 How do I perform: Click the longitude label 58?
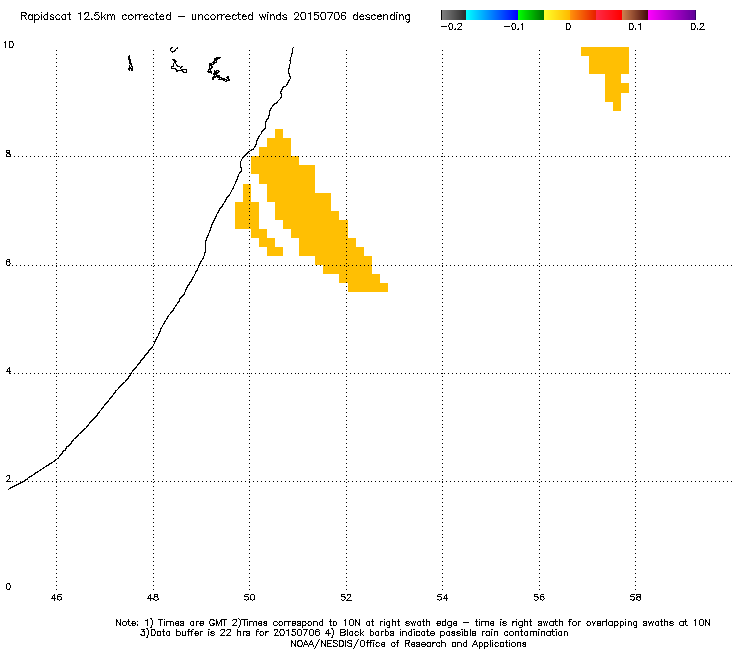(x=635, y=598)
